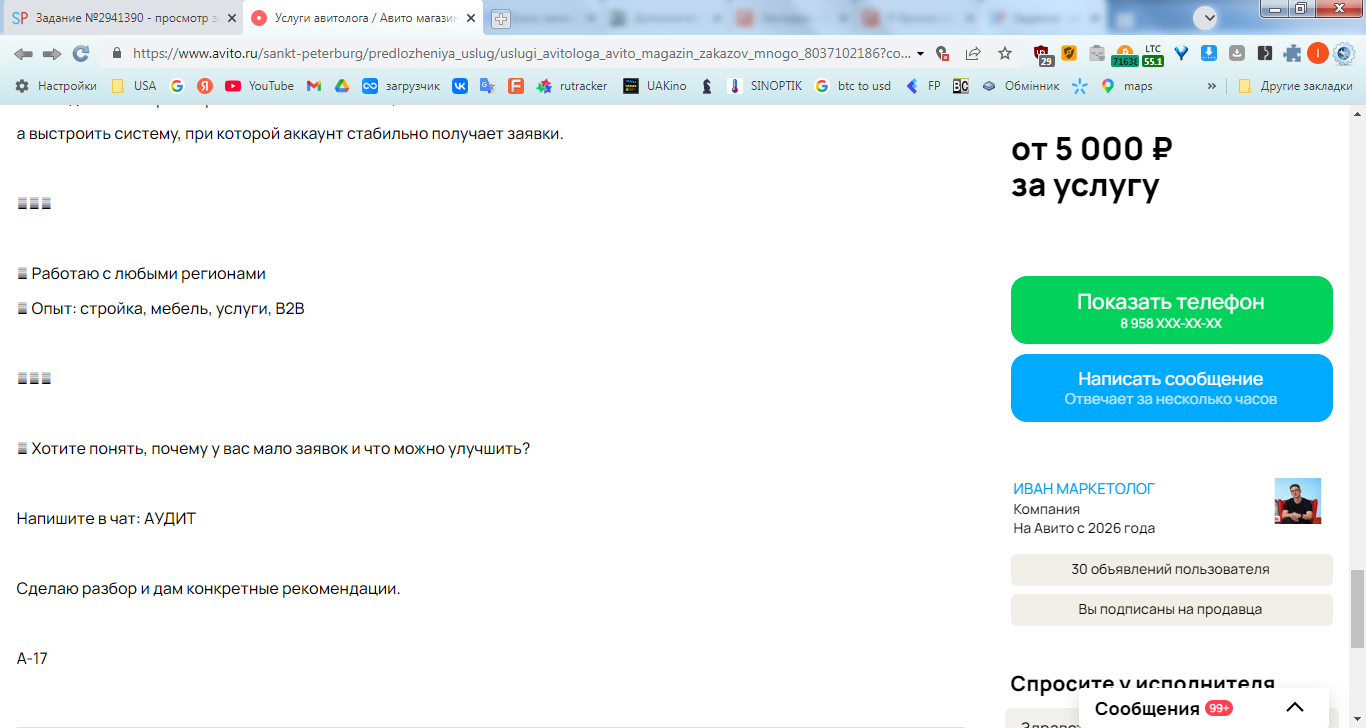The width and height of the screenshot is (1366, 728).
Task: Open the uBlock extension showing 29
Action: tap(1042, 55)
